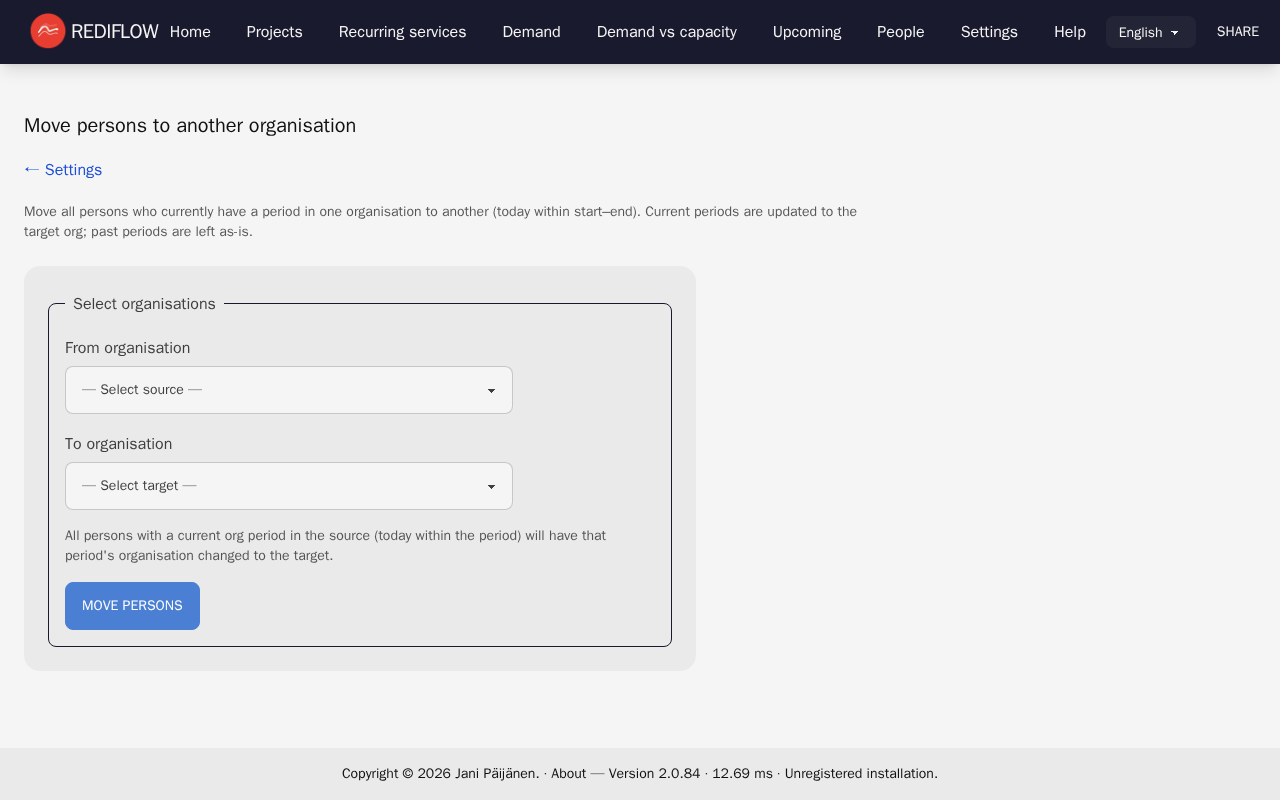Viewport: 1280px width, 800px height.
Task: Click the SHARE option in the header
Action: pyautogui.click(x=1237, y=31)
